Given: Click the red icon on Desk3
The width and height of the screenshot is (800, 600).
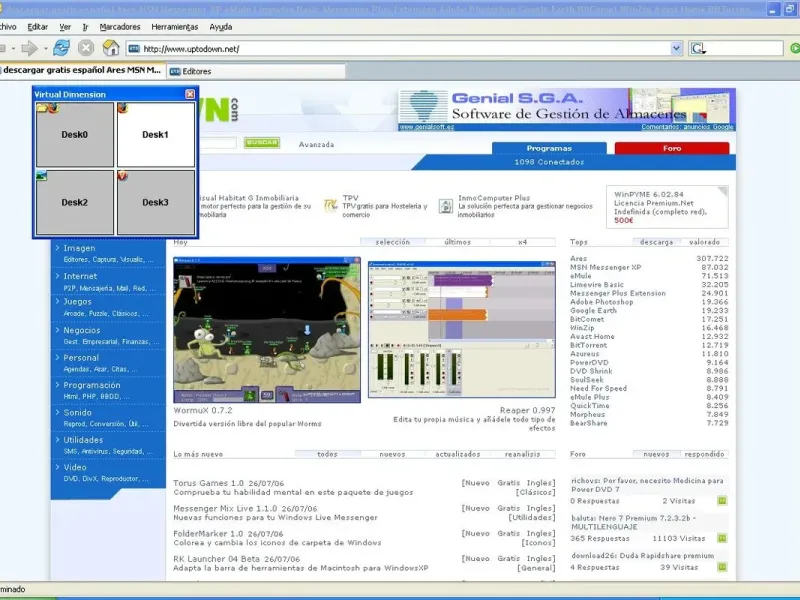Looking at the screenshot, I should tap(122, 176).
